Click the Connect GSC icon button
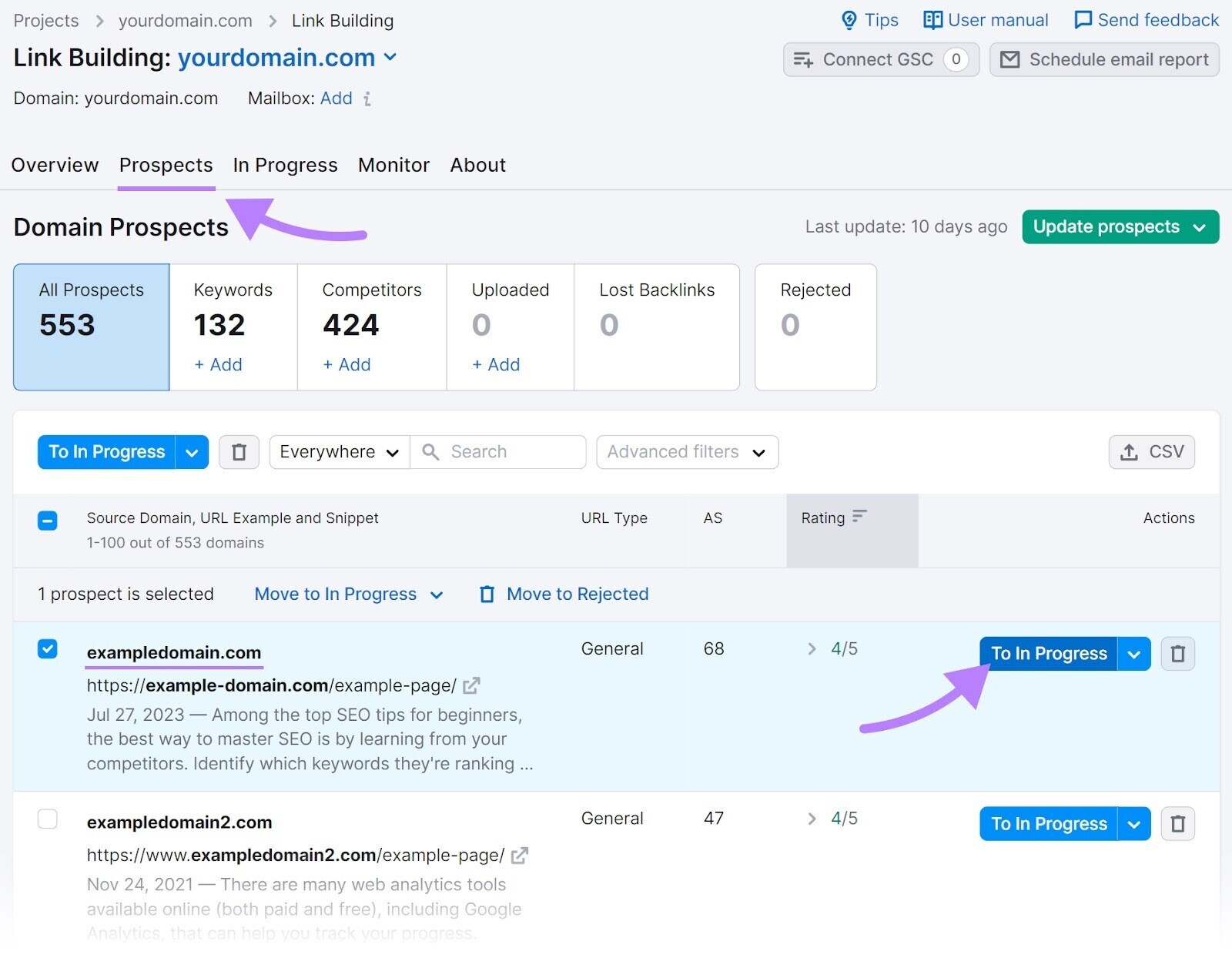 click(x=802, y=59)
